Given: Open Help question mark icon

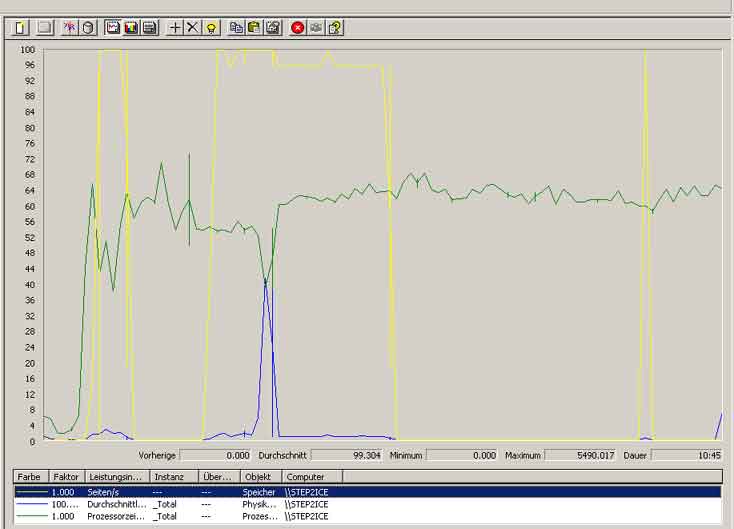Looking at the screenshot, I should [335, 28].
